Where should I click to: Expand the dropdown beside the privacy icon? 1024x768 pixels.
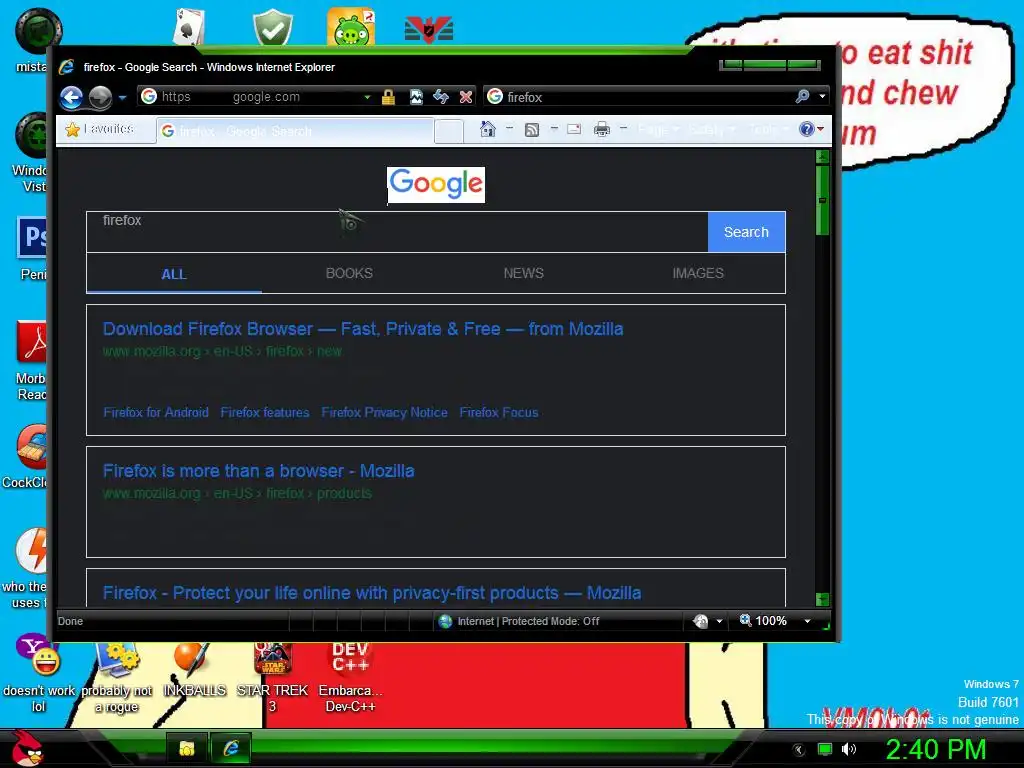click(x=720, y=621)
